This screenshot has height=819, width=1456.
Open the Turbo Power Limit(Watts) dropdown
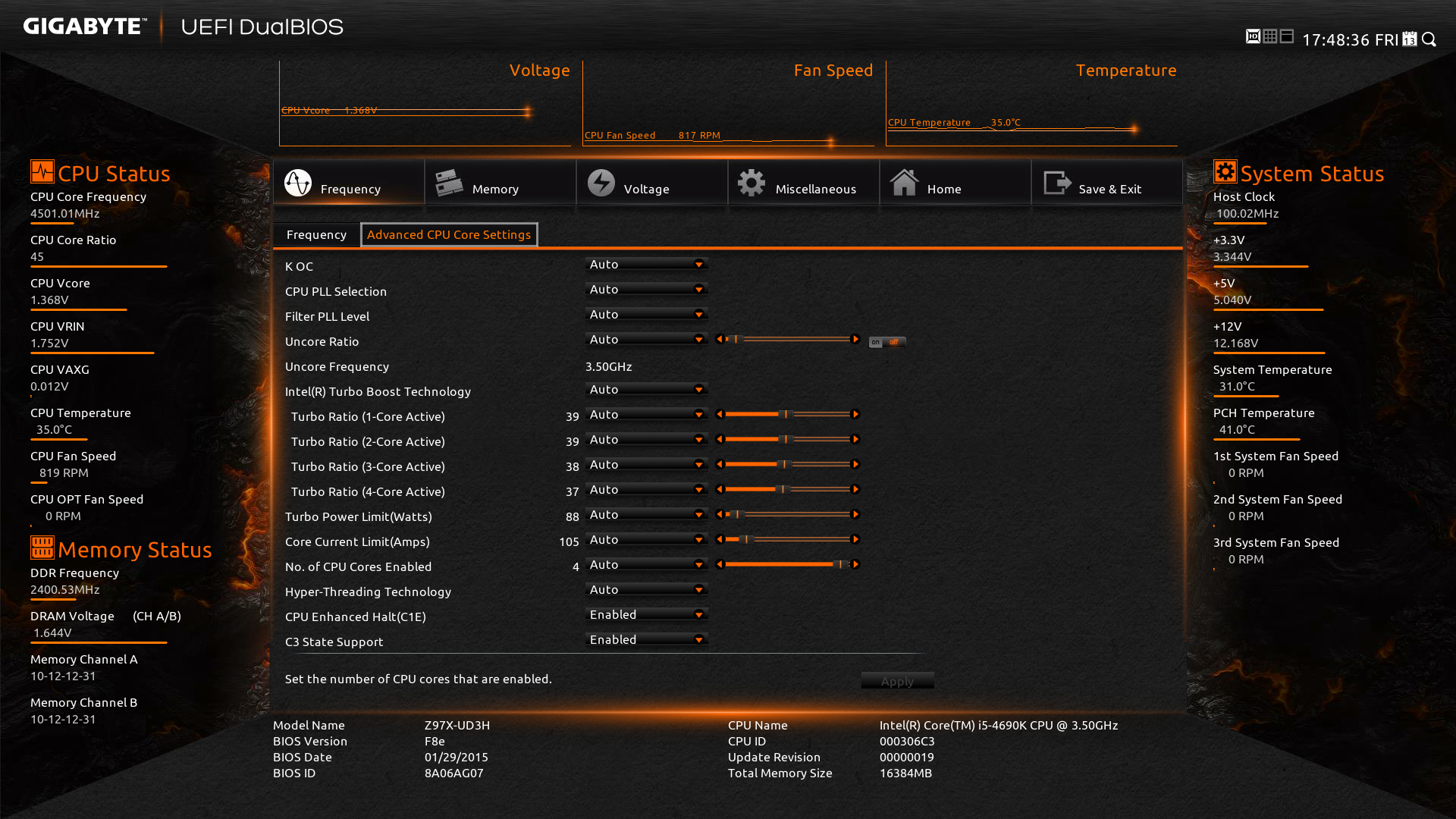coord(647,514)
